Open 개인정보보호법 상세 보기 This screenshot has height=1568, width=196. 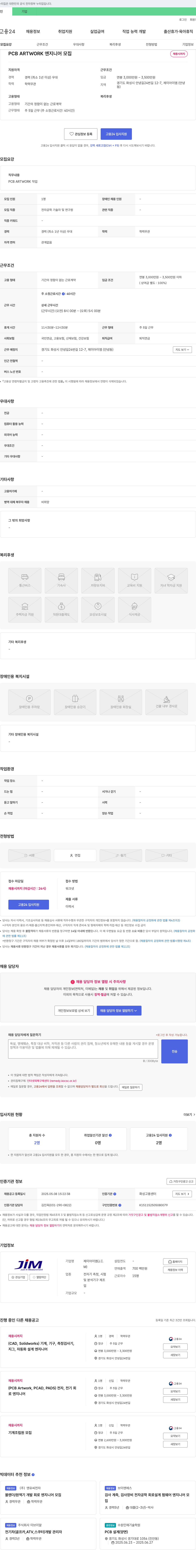point(74,1010)
